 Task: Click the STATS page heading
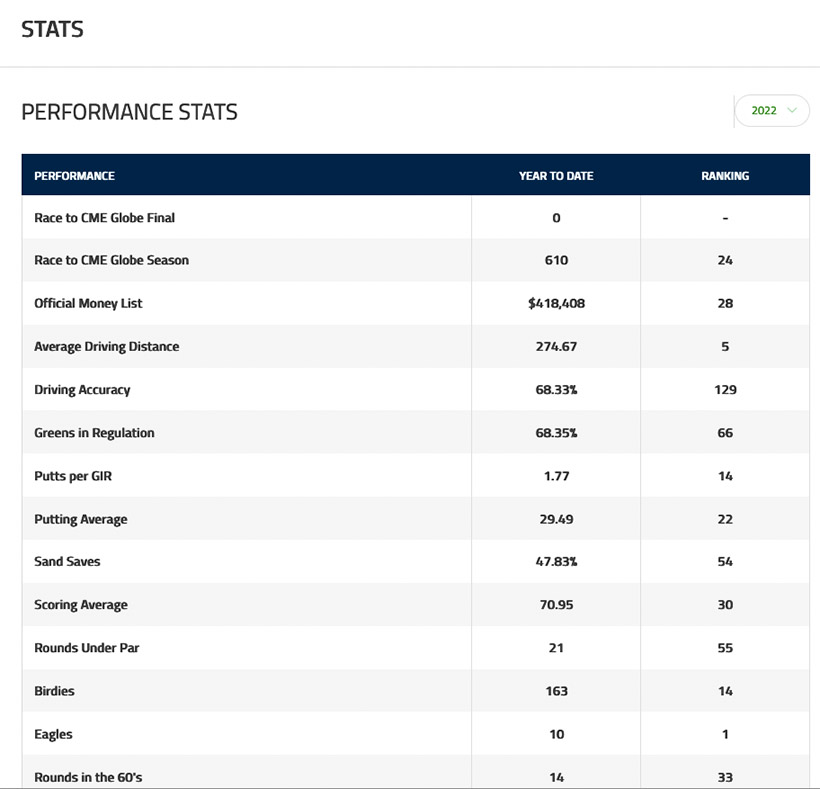click(52, 29)
